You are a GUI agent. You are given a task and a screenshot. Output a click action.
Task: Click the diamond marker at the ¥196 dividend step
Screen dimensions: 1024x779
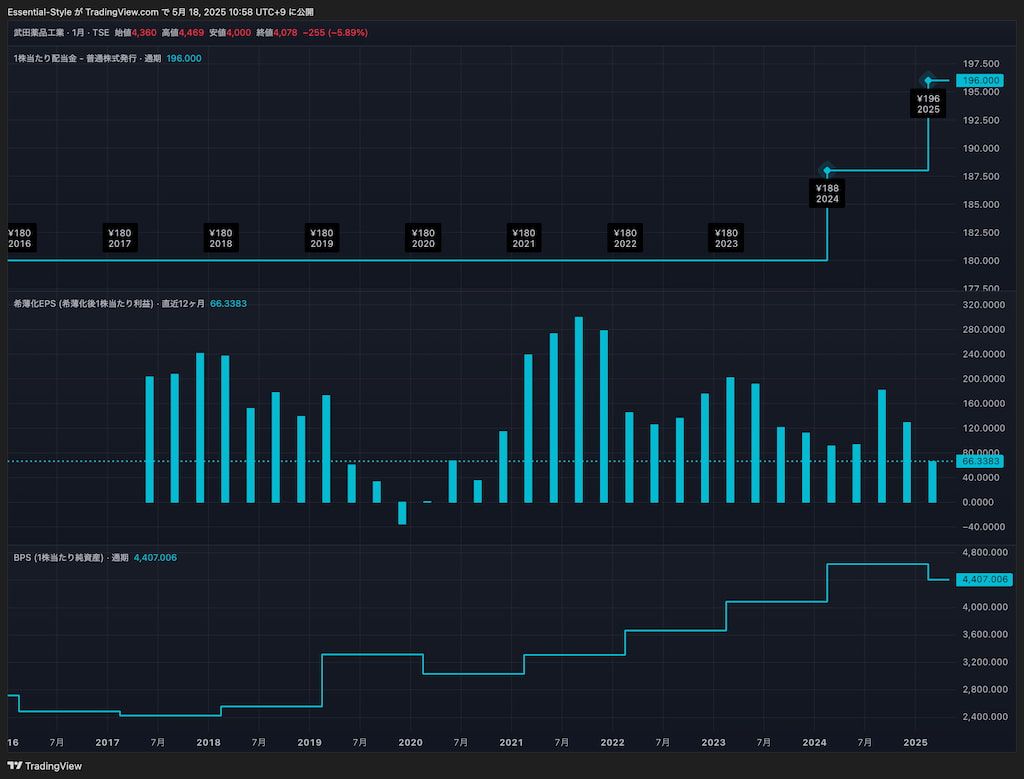[x=928, y=80]
